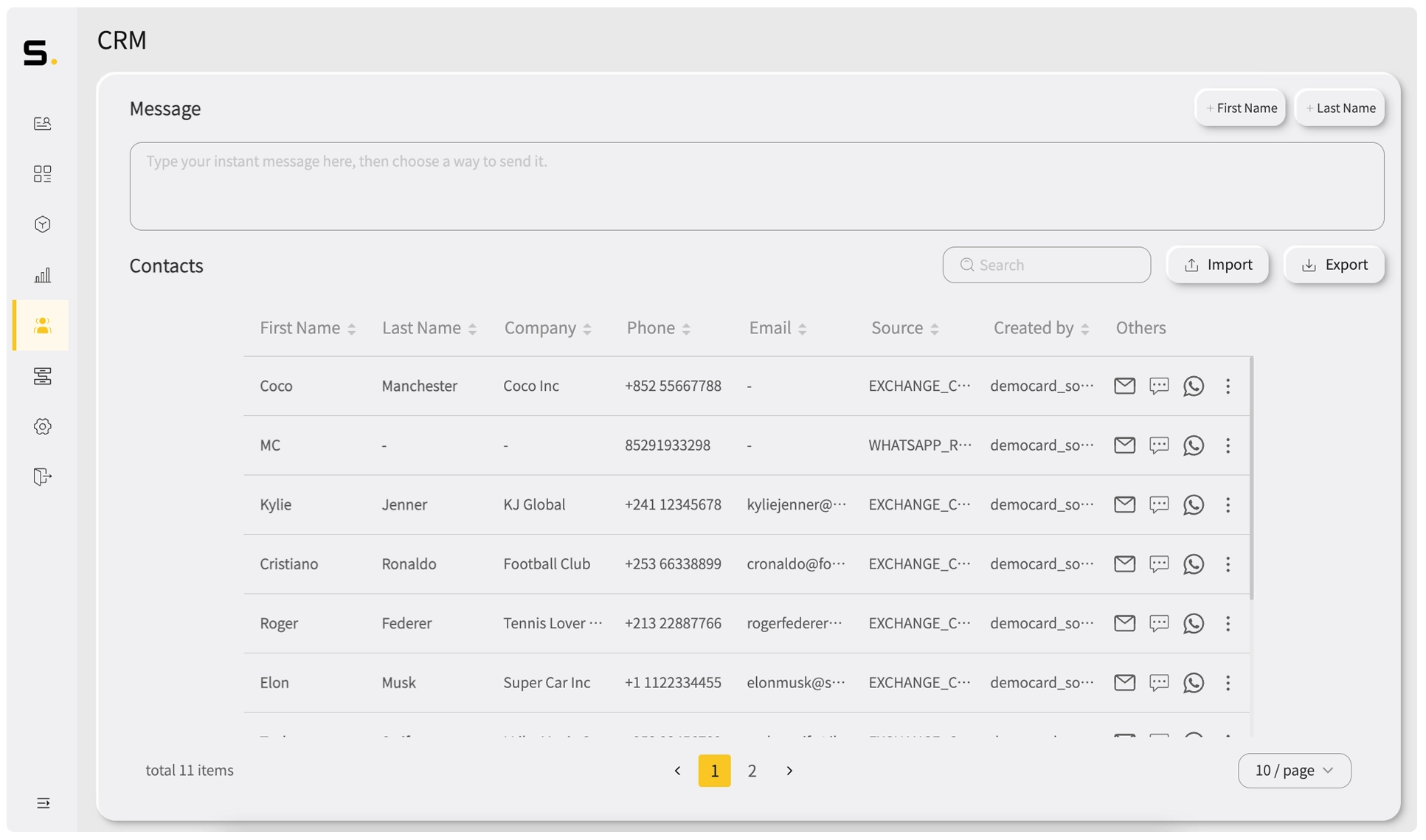Viewport: 1426px width, 840px height.
Task: Collapse the sidebar with the bottom arrow
Action: pos(42,803)
